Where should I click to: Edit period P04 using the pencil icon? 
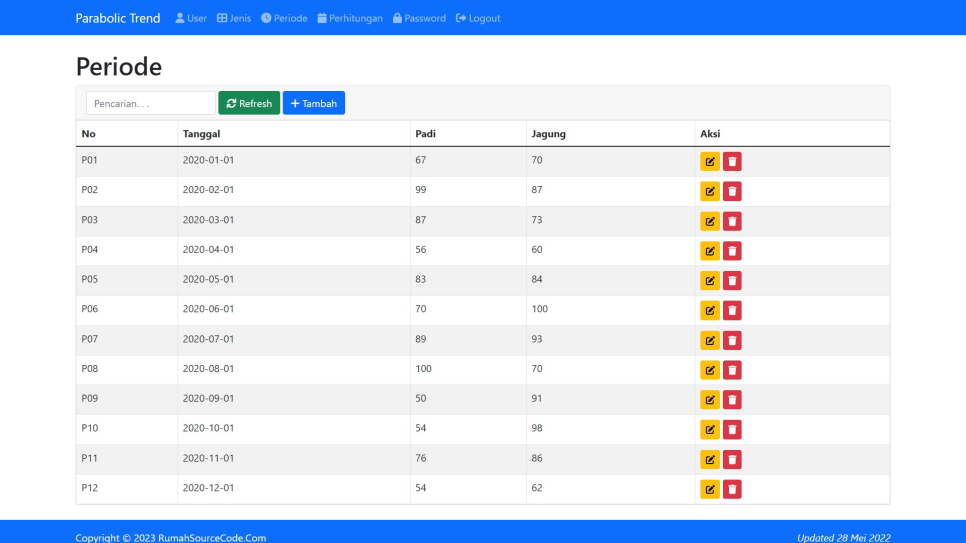(710, 251)
